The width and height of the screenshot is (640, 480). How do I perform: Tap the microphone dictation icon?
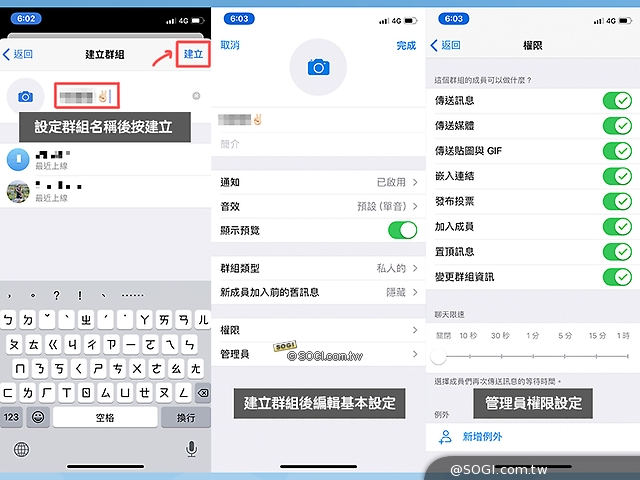191,449
